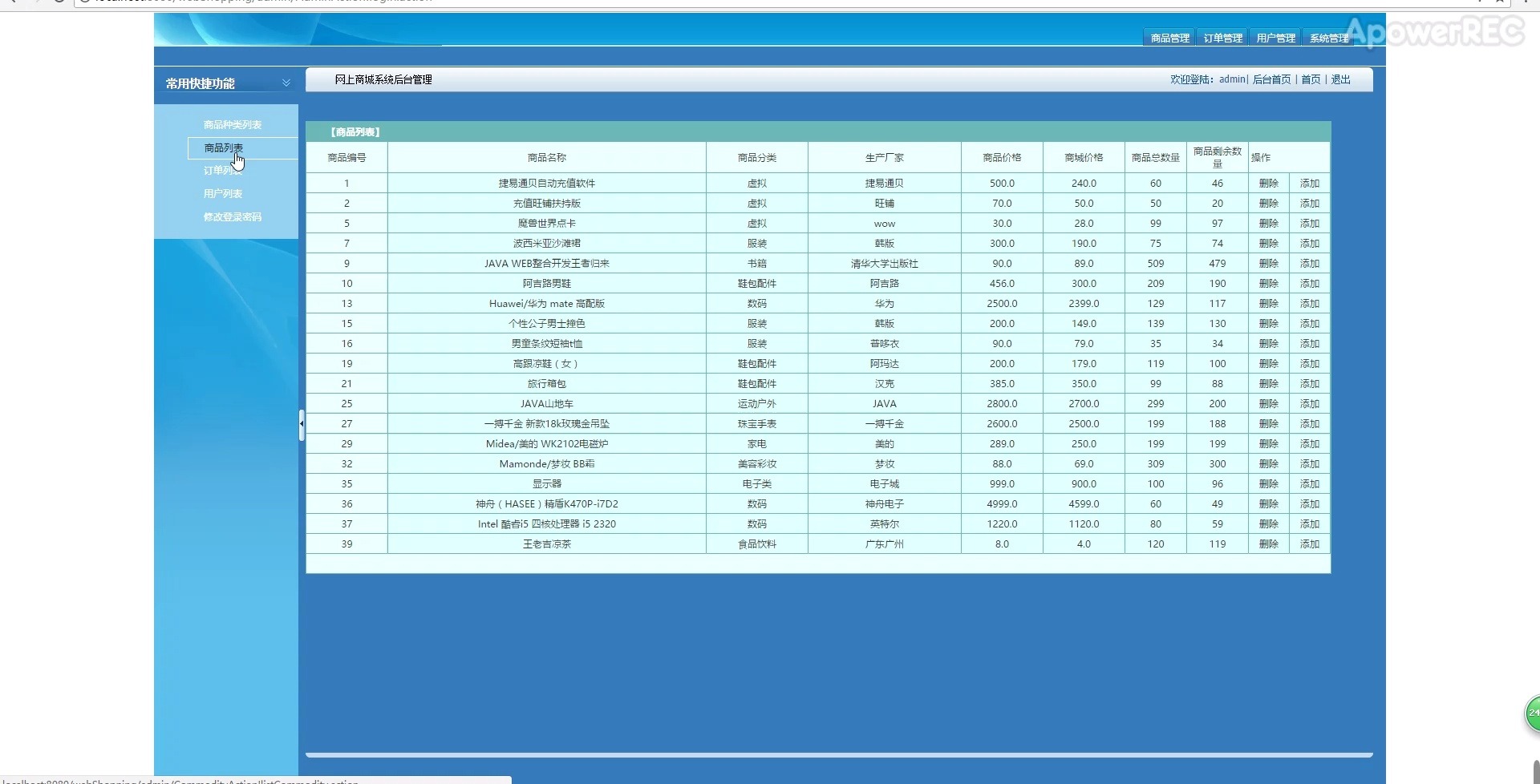Delete the Huawei/华为 mate 高配版 row
The height and width of the screenshot is (784, 1540).
pos(1268,303)
